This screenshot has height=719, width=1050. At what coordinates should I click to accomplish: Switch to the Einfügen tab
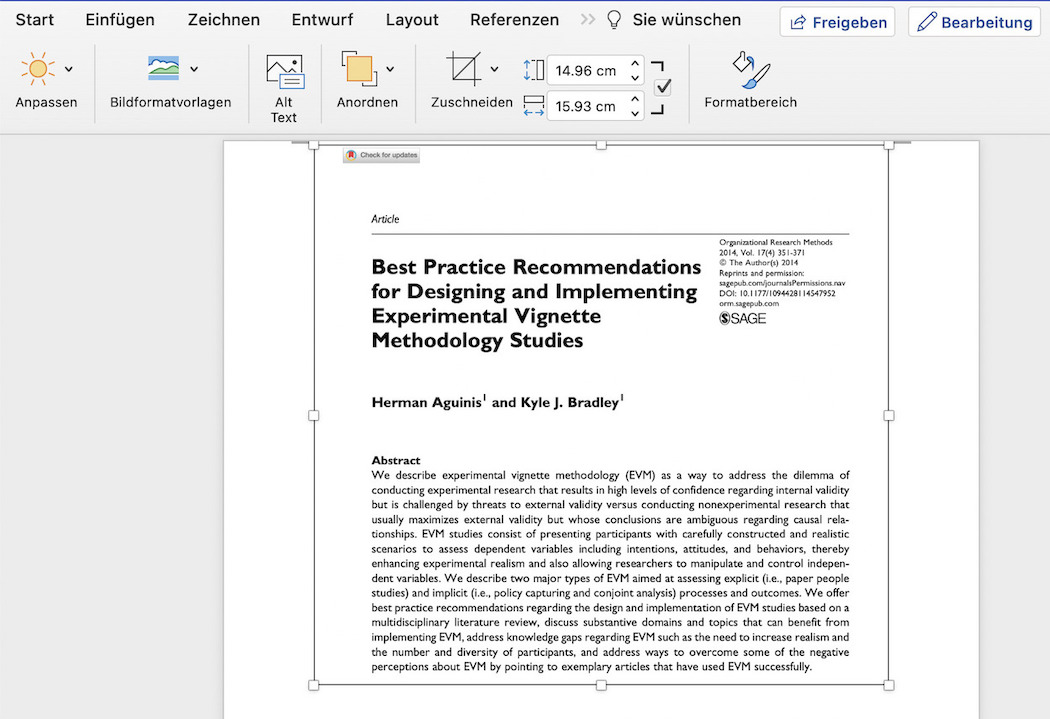click(120, 20)
